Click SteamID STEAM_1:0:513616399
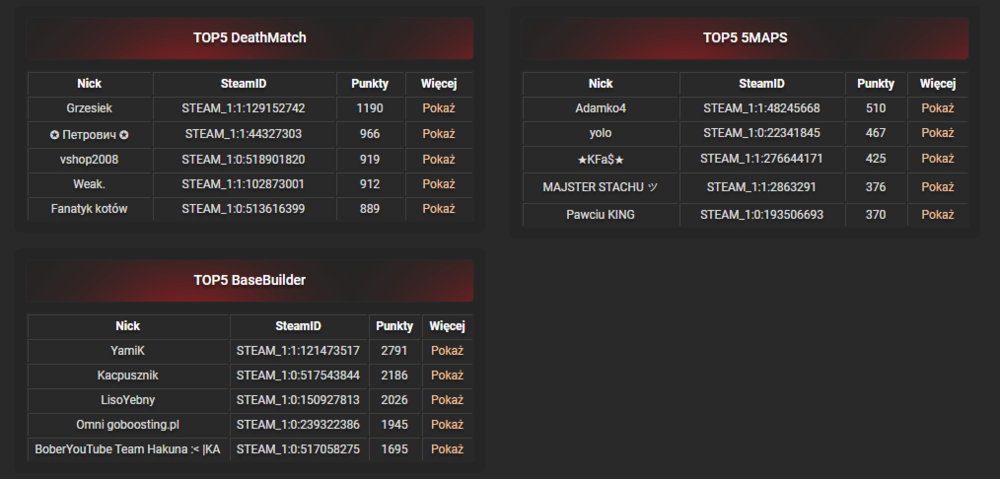 coord(244,209)
